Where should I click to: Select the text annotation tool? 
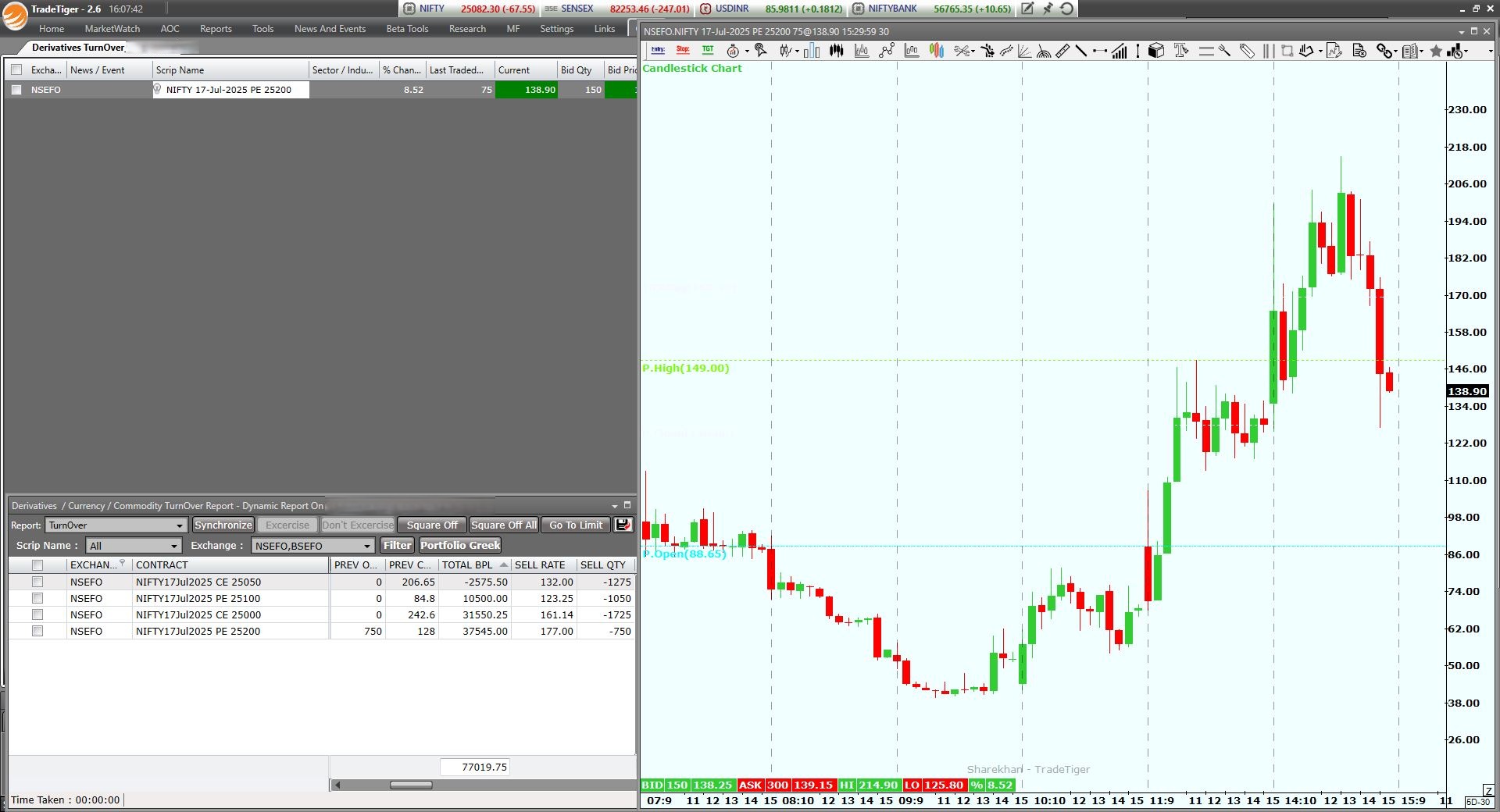(x=1180, y=50)
